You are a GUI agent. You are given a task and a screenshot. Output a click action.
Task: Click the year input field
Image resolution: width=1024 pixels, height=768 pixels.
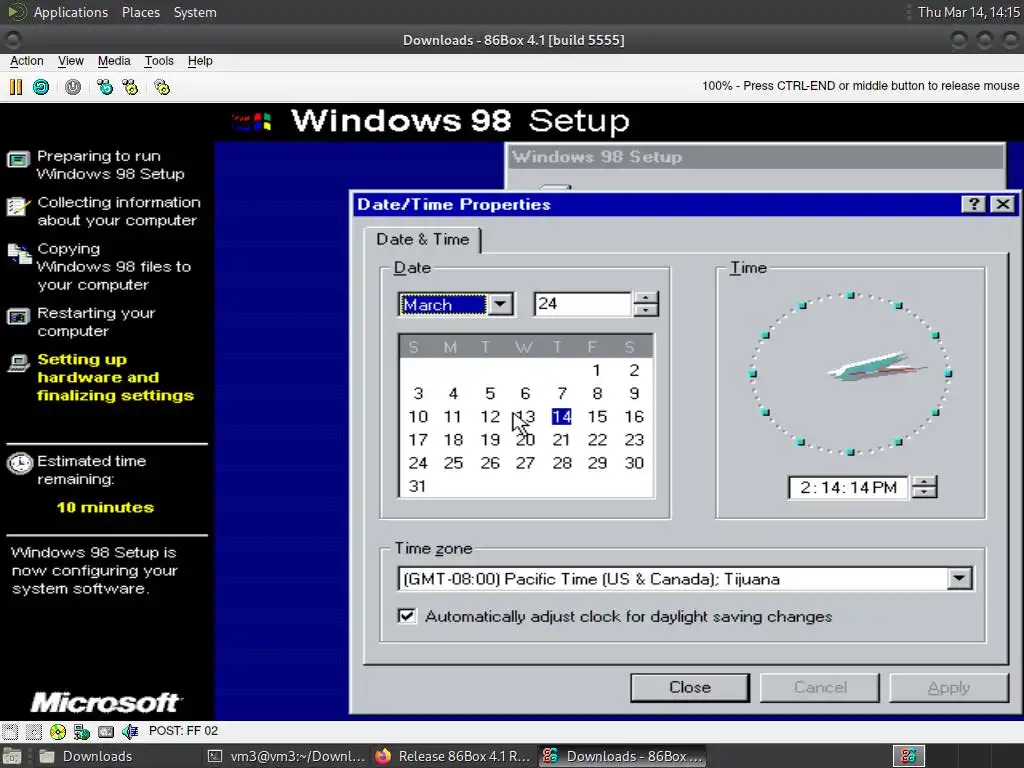(x=583, y=304)
